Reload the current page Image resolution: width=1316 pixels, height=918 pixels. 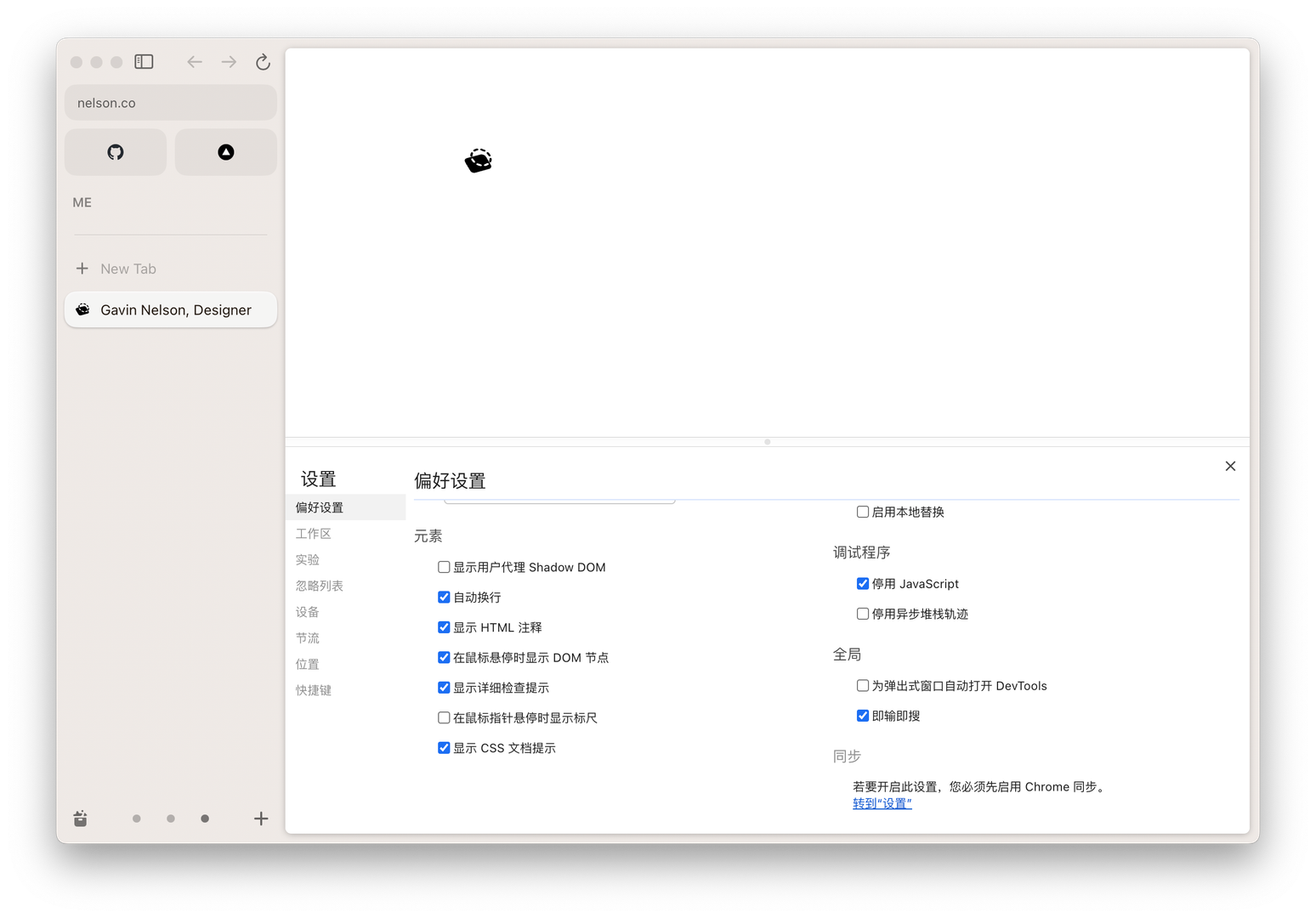pos(263,62)
